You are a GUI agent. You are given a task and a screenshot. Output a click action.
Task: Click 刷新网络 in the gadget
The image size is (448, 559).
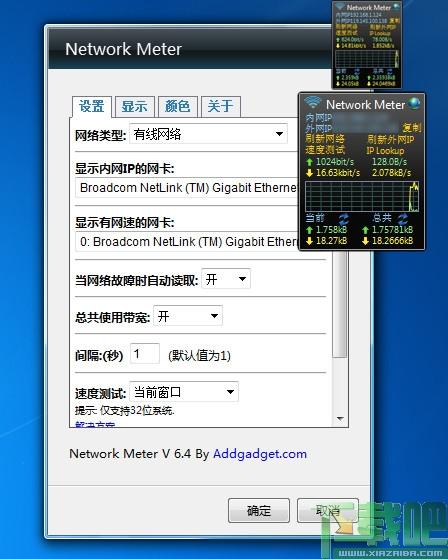[x=325, y=139]
